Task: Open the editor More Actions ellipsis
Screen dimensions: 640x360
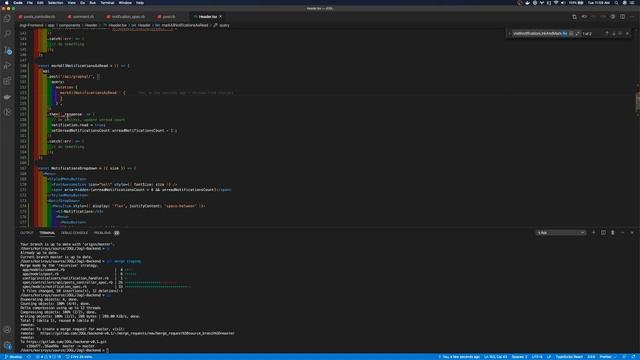Action: tap(632, 17)
